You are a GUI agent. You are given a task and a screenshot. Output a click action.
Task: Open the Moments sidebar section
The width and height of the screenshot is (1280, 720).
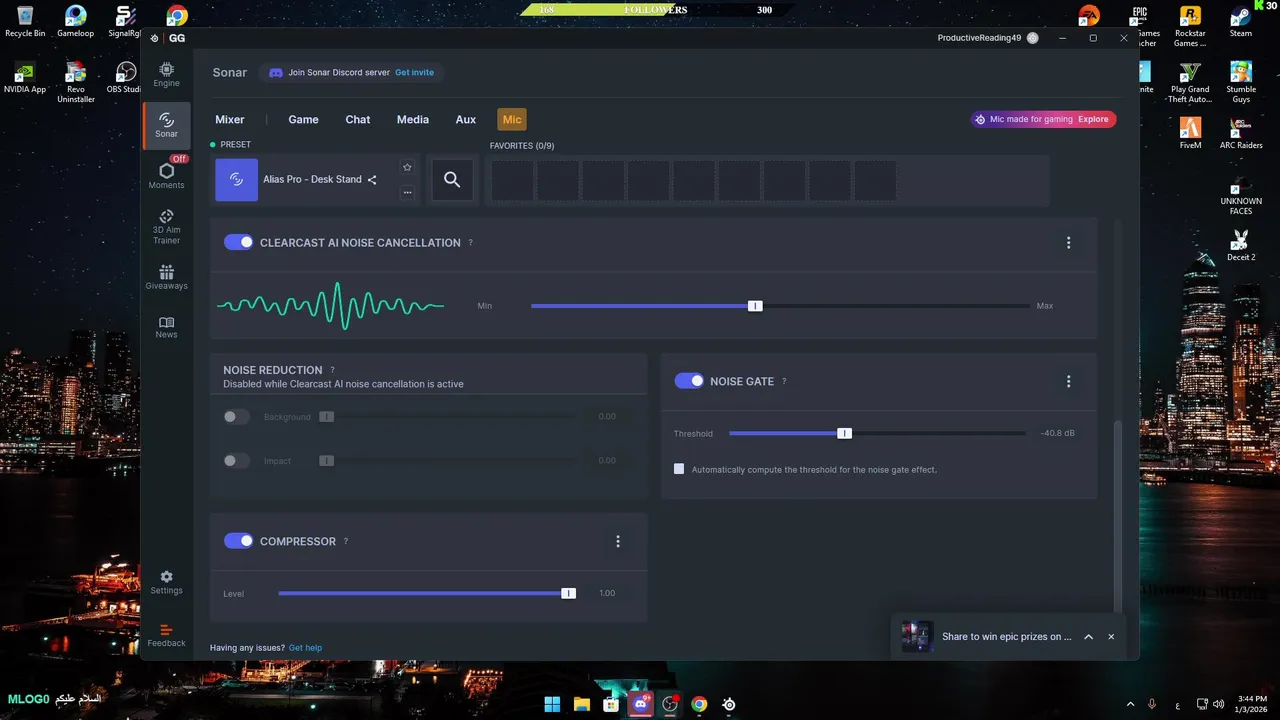pos(166,175)
